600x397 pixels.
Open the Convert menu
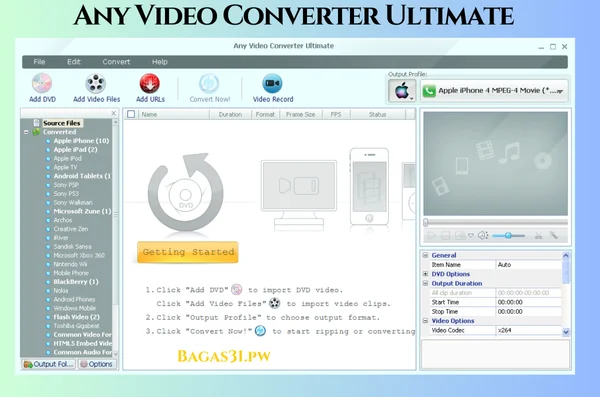(x=116, y=62)
